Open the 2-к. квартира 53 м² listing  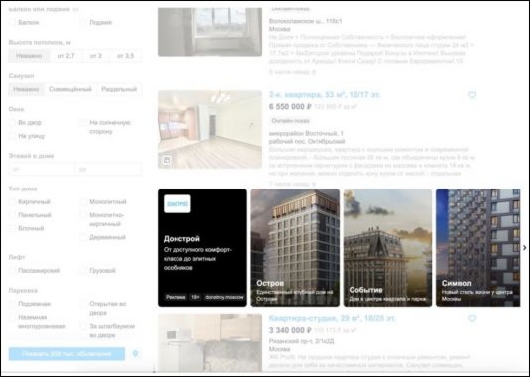tap(324, 95)
